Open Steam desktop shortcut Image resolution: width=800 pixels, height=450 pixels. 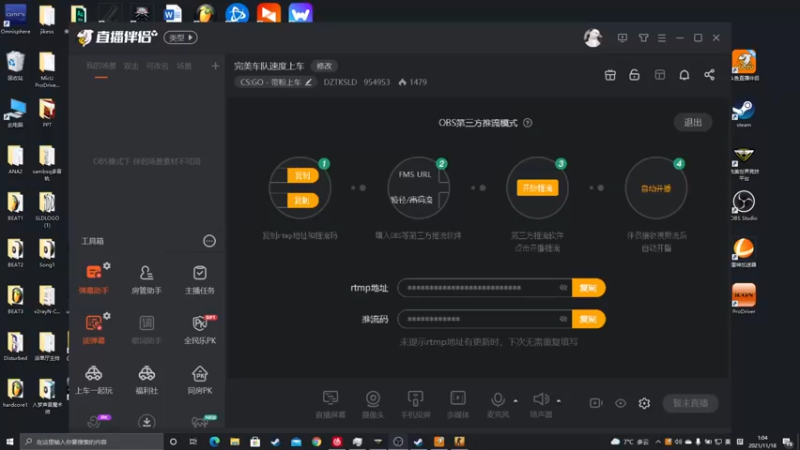coord(743,113)
